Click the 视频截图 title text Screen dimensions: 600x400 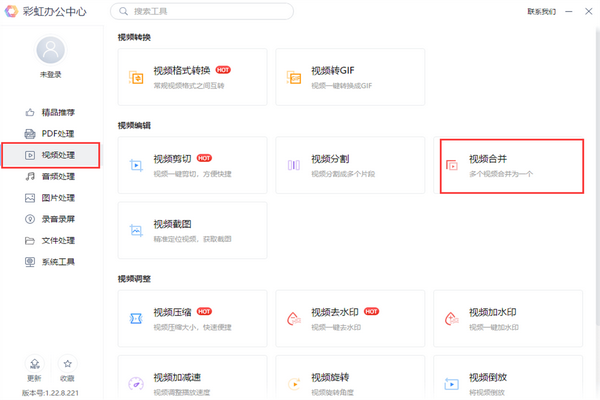pyautogui.click(x=172, y=224)
